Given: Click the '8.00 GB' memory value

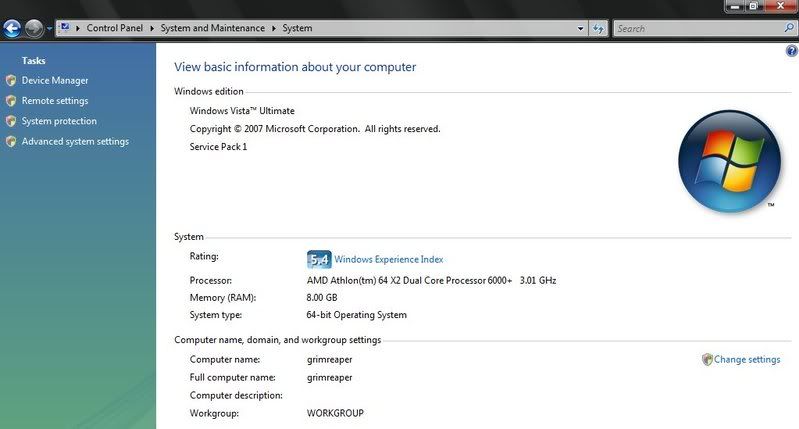Looking at the screenshot, I should (x=322, y=298).
